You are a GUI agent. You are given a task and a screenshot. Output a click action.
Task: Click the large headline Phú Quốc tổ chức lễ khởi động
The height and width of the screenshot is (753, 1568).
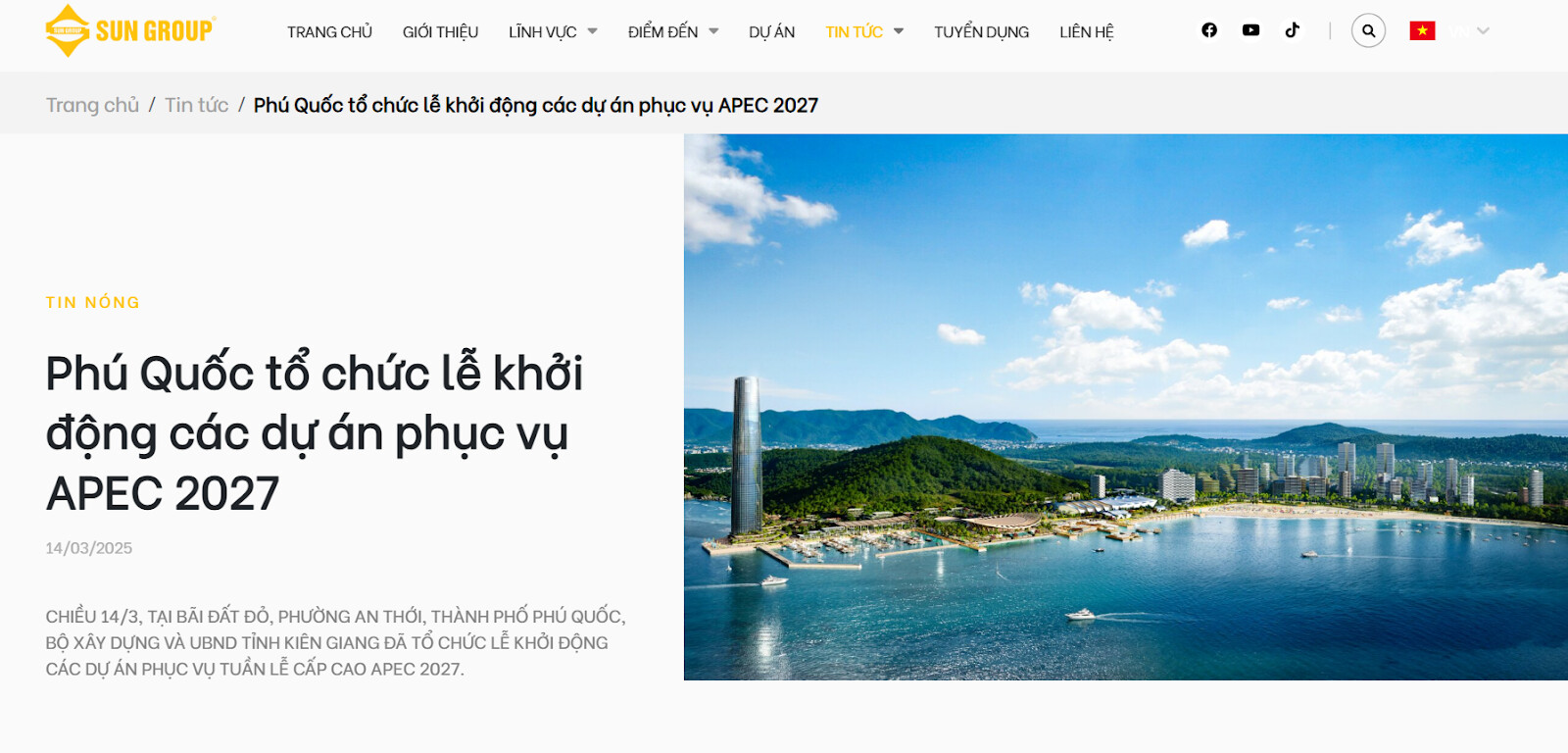(315, 432)
